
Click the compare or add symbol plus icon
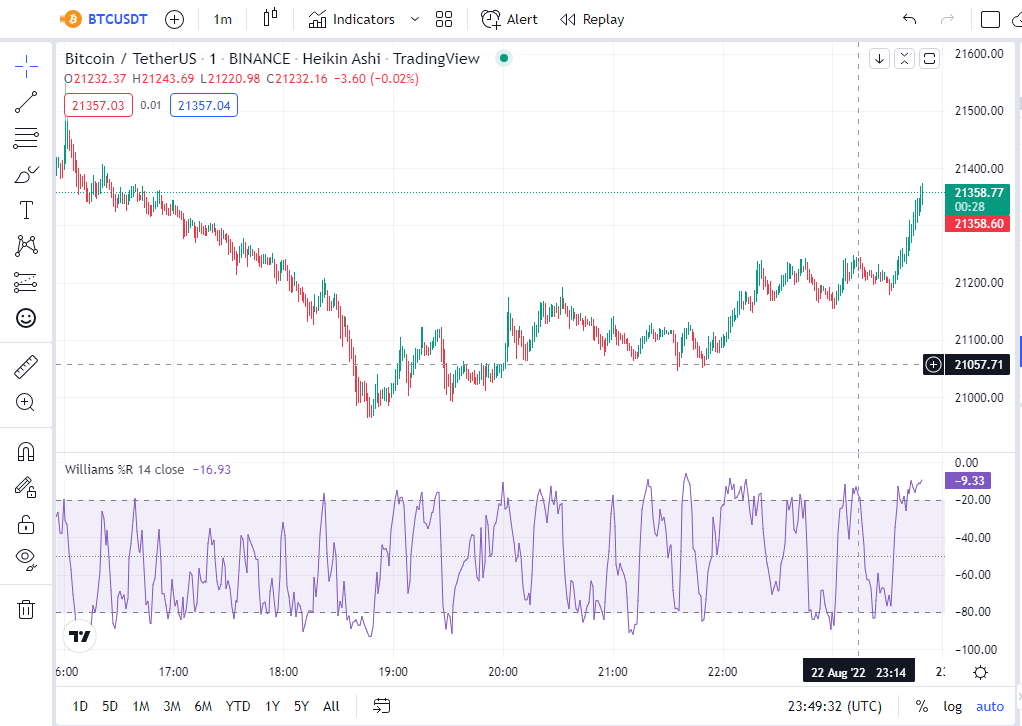(174, 20)
